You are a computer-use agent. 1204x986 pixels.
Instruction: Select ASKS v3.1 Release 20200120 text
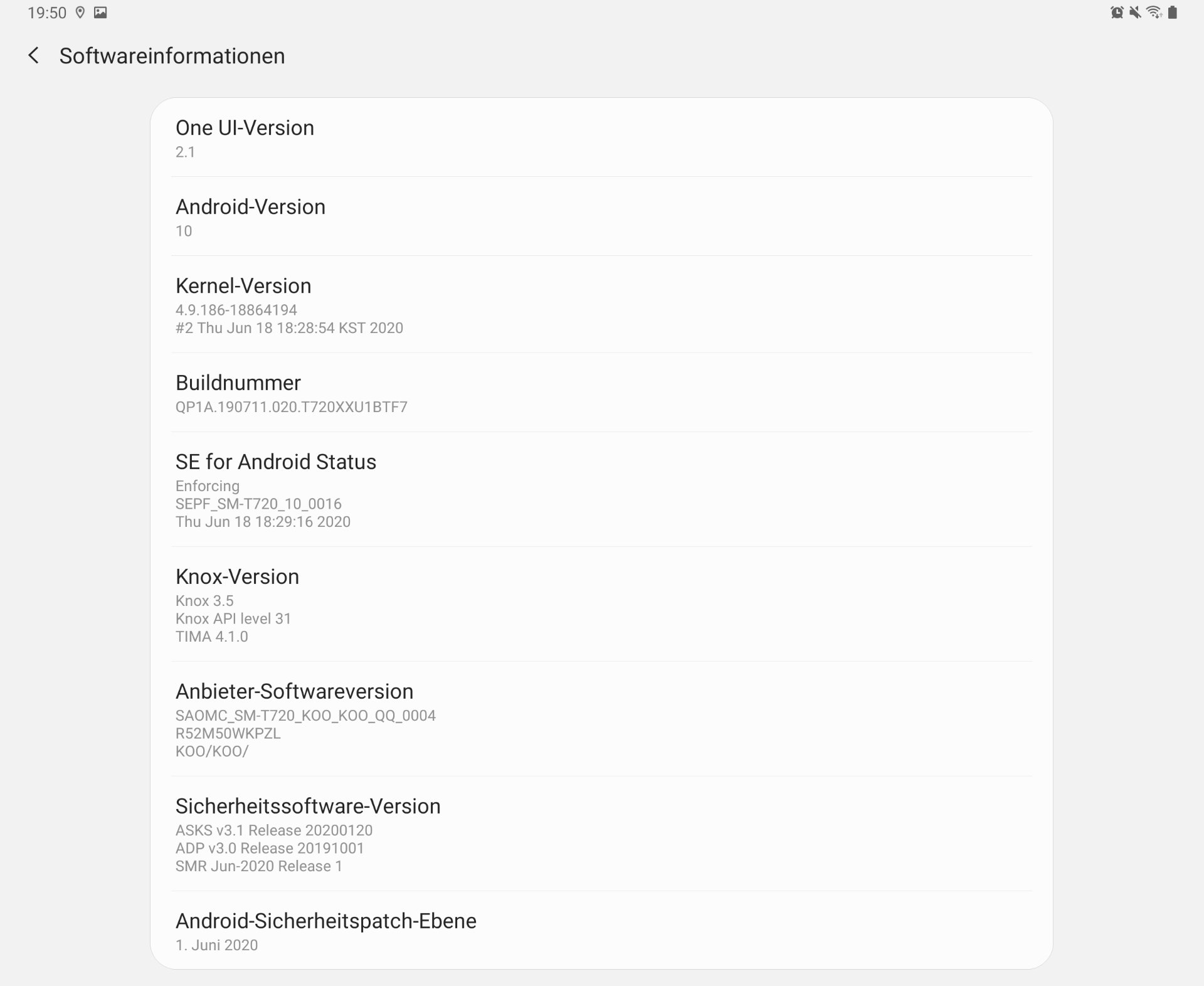click(274, 830)
